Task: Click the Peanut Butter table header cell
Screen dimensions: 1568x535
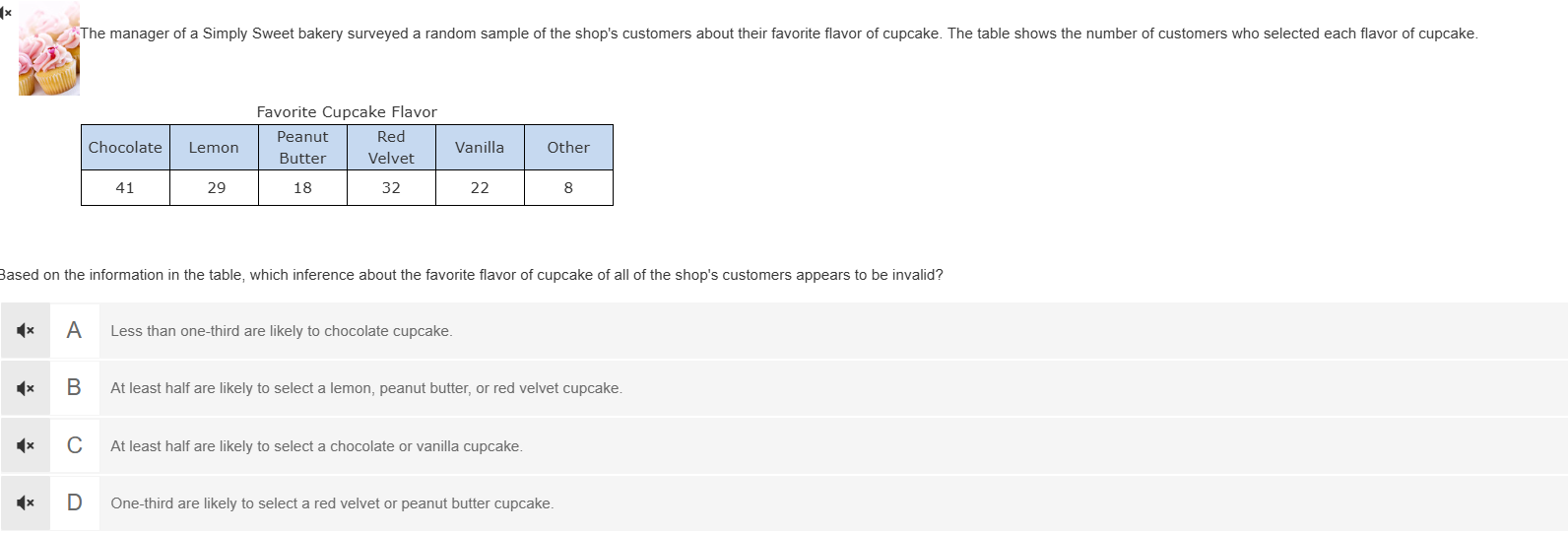Action: point(302,148)
